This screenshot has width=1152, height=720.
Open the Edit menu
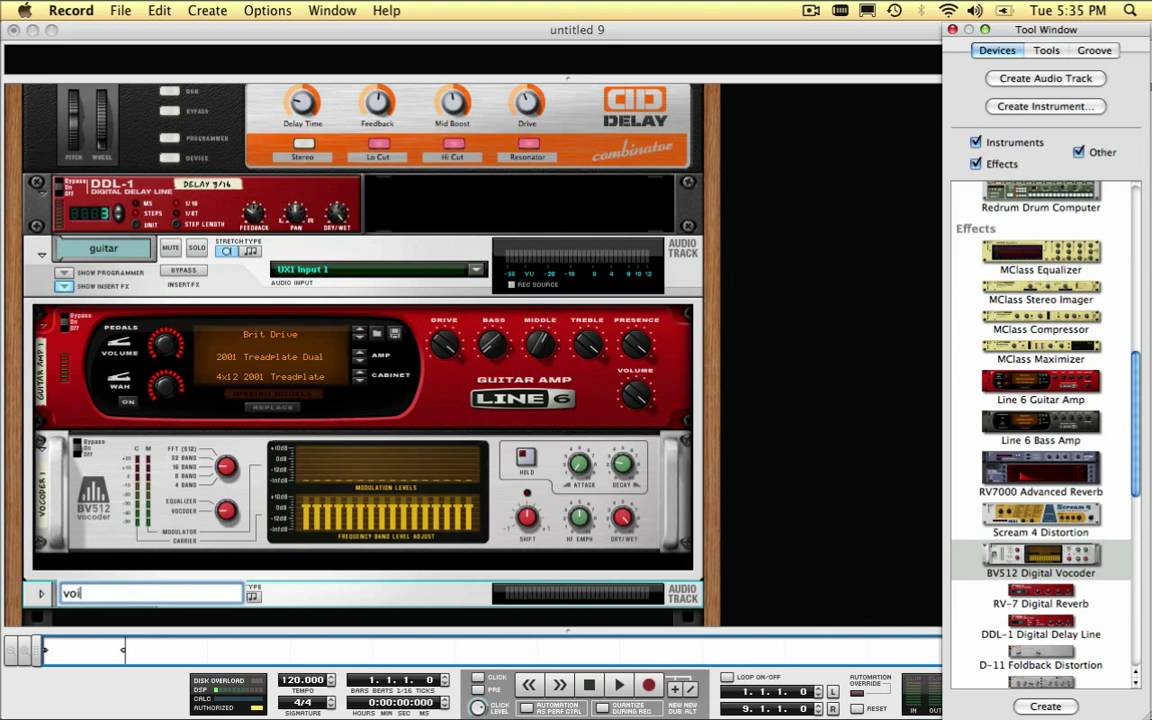159,10
